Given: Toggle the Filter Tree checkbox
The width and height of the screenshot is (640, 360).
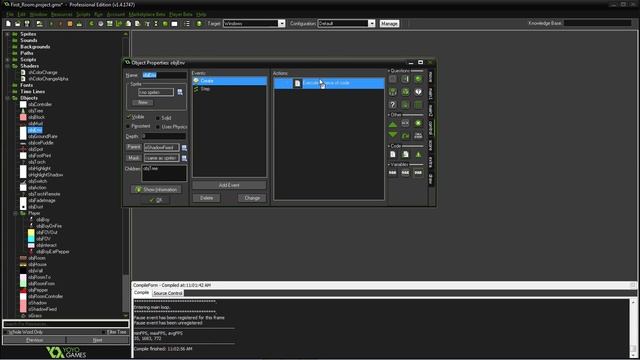Looking at the screenshot, I should pyautogui.click(x=104, y=332).
